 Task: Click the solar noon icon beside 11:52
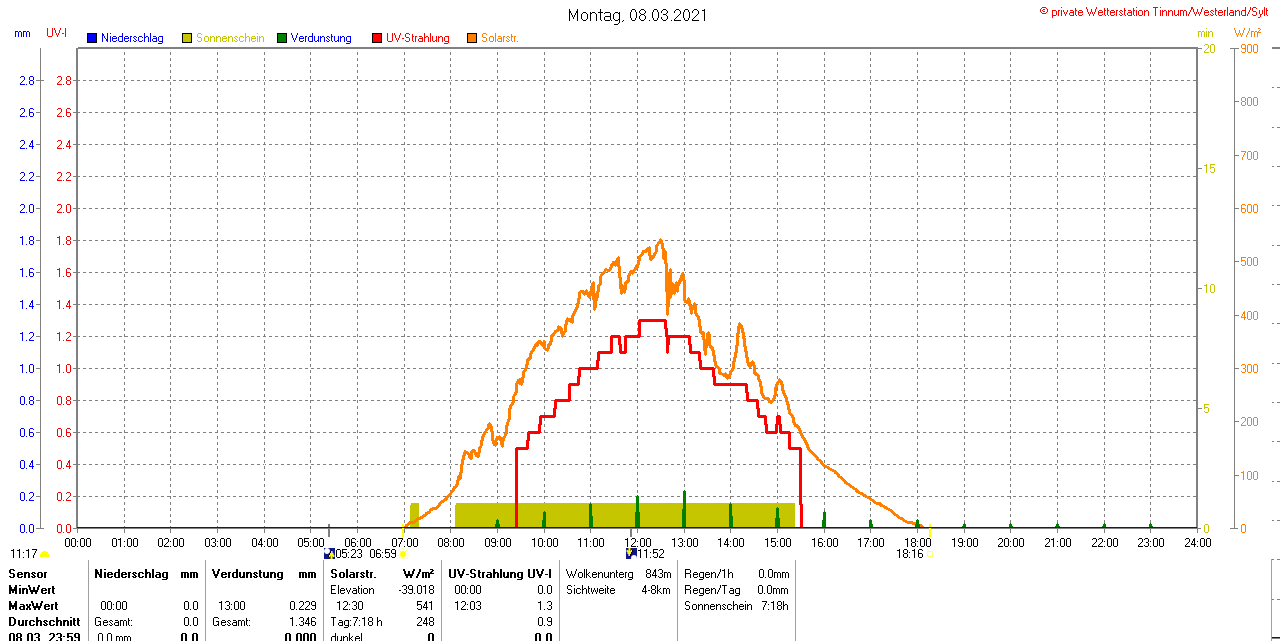[631, 553]
